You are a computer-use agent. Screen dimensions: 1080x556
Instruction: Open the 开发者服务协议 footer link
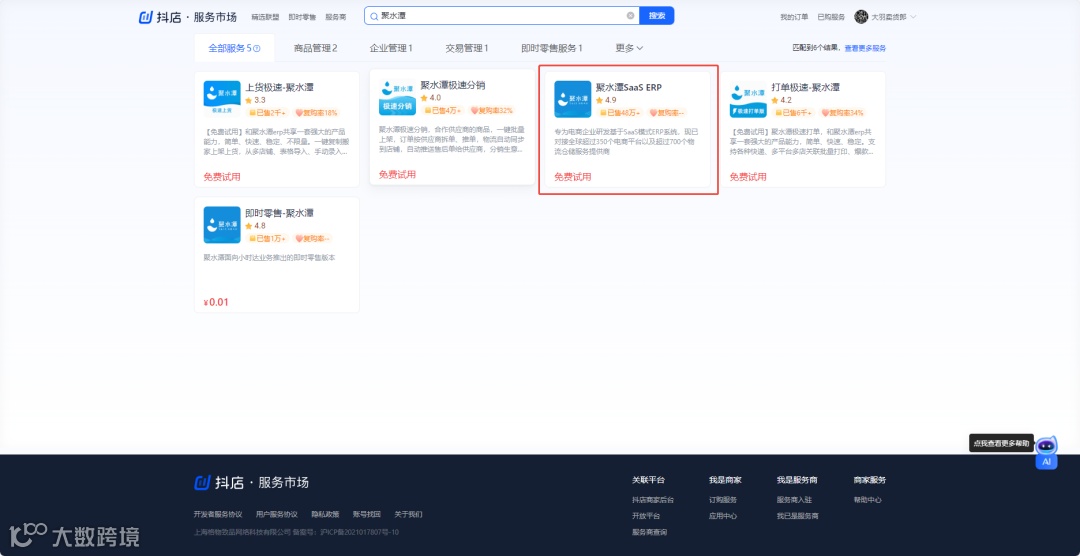click(x=218, y=514)
